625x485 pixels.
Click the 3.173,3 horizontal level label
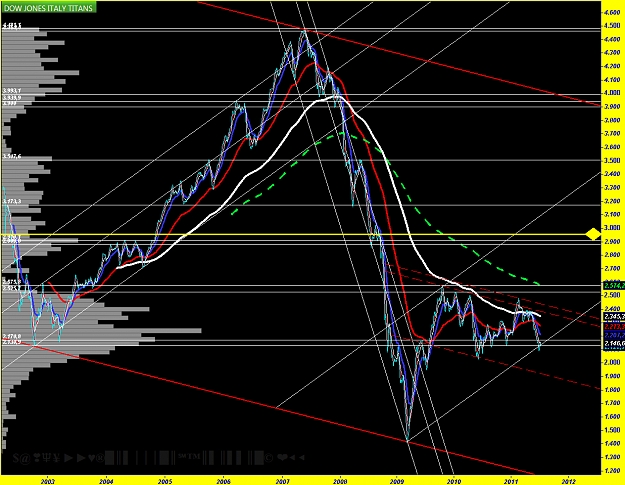12,202
